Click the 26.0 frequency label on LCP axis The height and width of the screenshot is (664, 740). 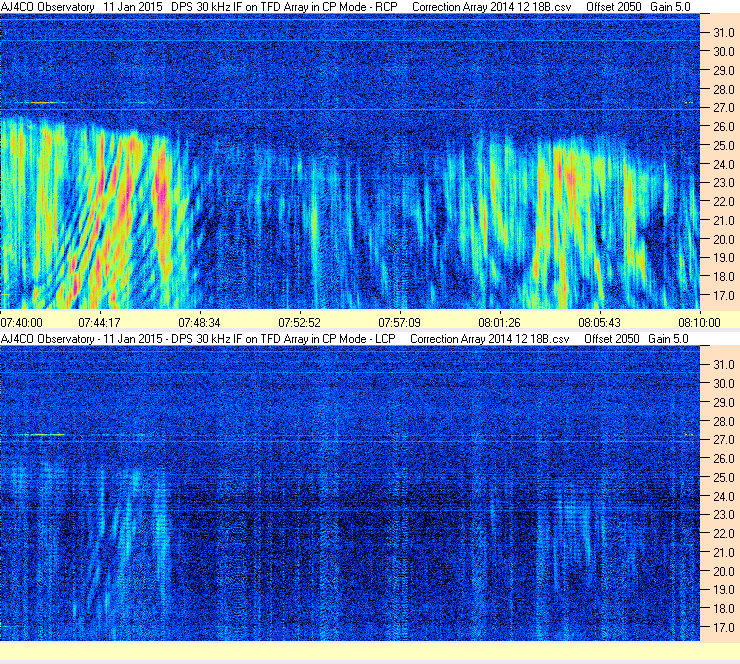tap(723, 459)
